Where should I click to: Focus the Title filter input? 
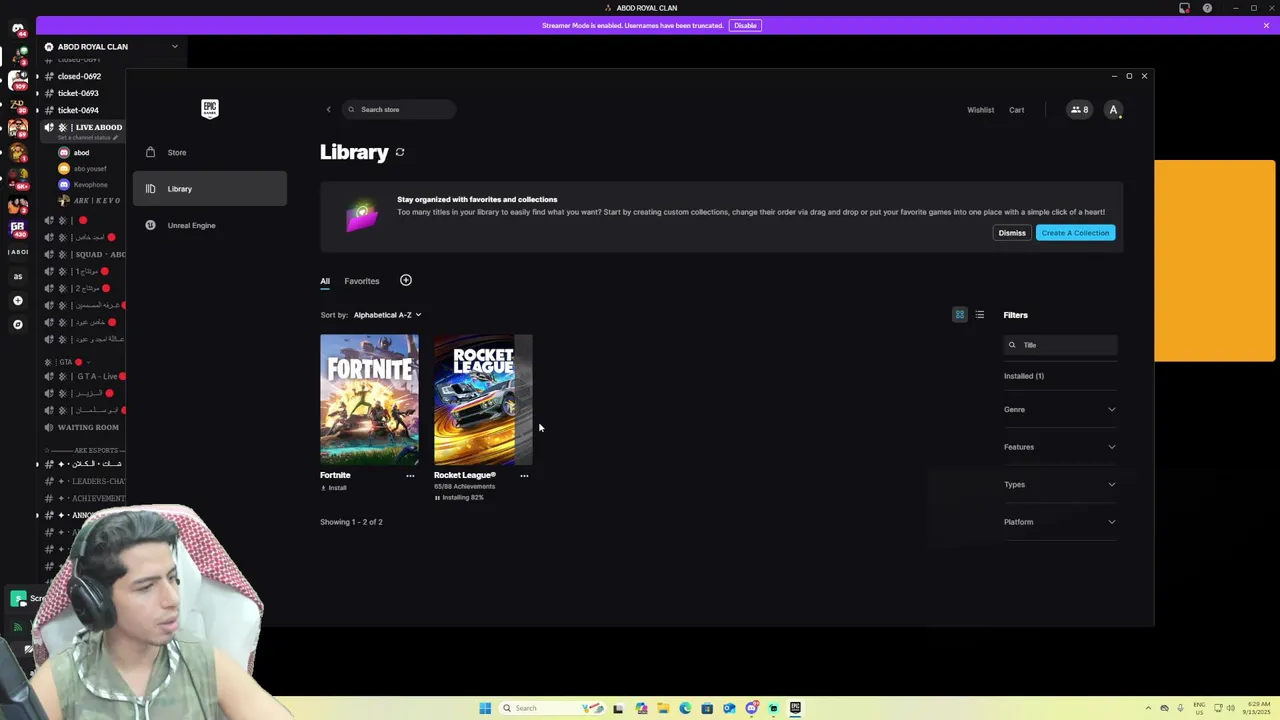pos(1060,345)
